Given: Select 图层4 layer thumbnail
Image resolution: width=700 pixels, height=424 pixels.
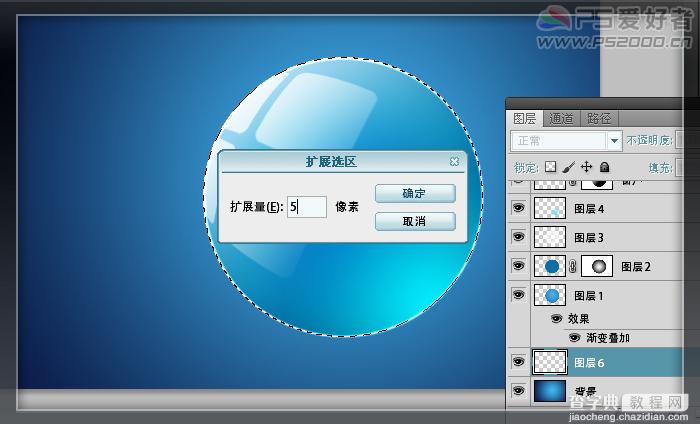Looking at the screenshot, I should pyautogui.click(x=550, y=208).
